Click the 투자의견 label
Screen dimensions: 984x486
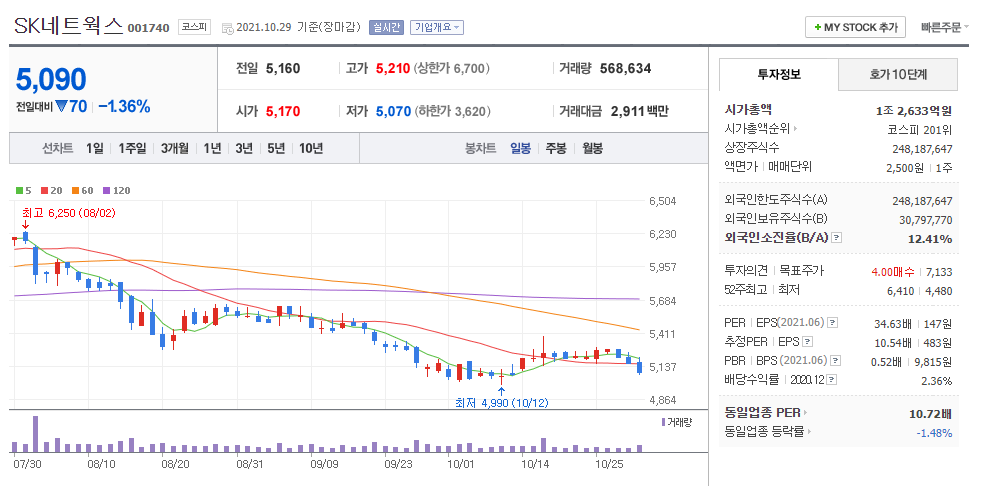[746, 271]
